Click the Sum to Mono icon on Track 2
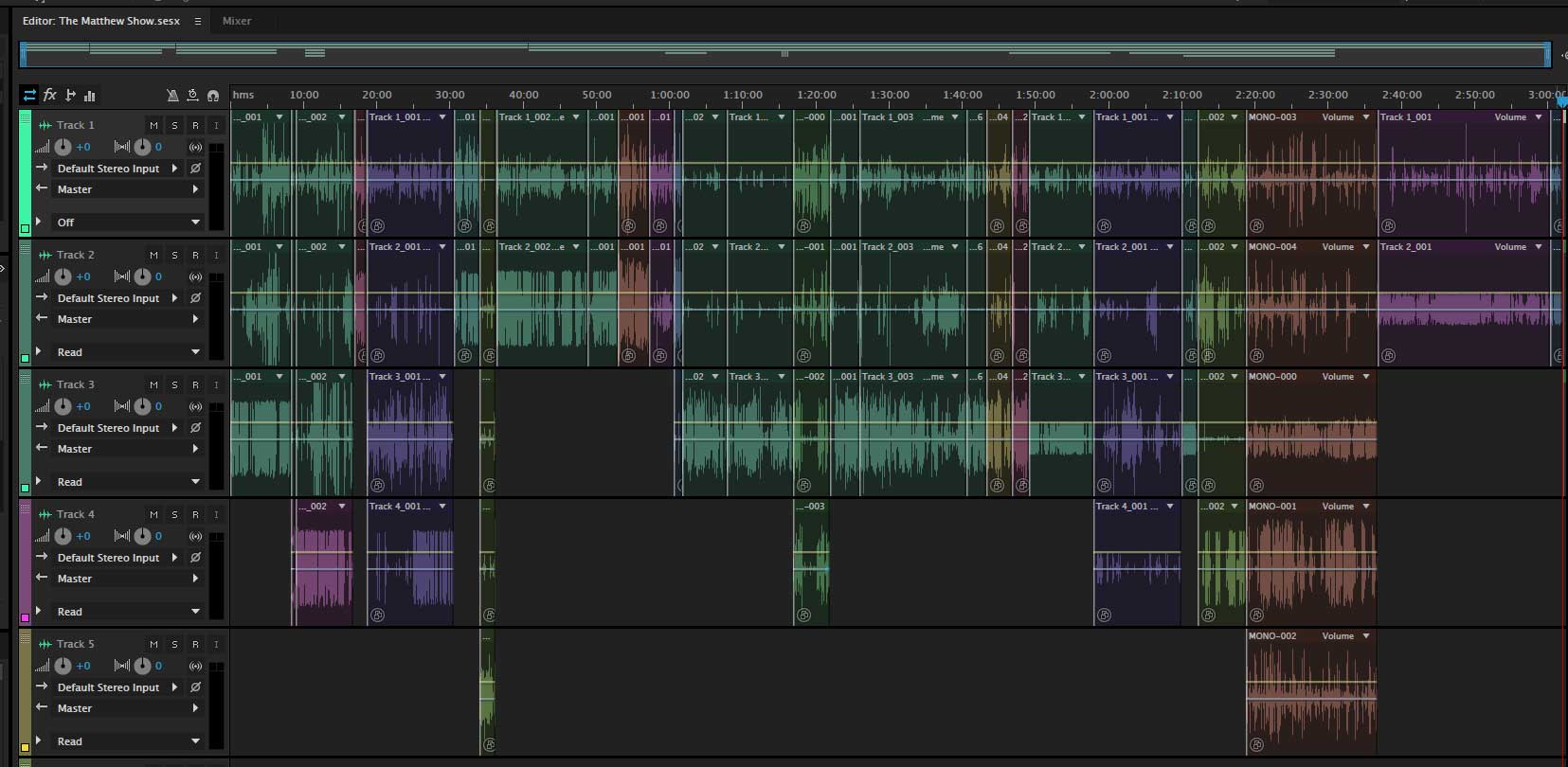 click(195, 276)
